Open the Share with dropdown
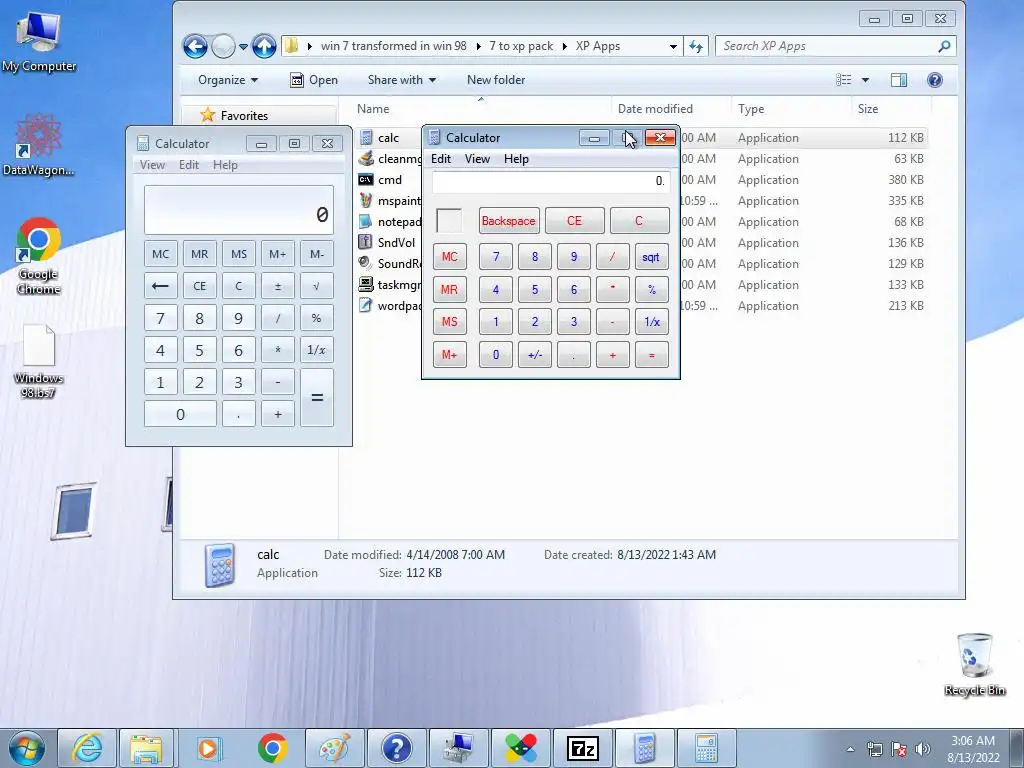This screenshot has height=768, width=1024. [x=402, y=80]
